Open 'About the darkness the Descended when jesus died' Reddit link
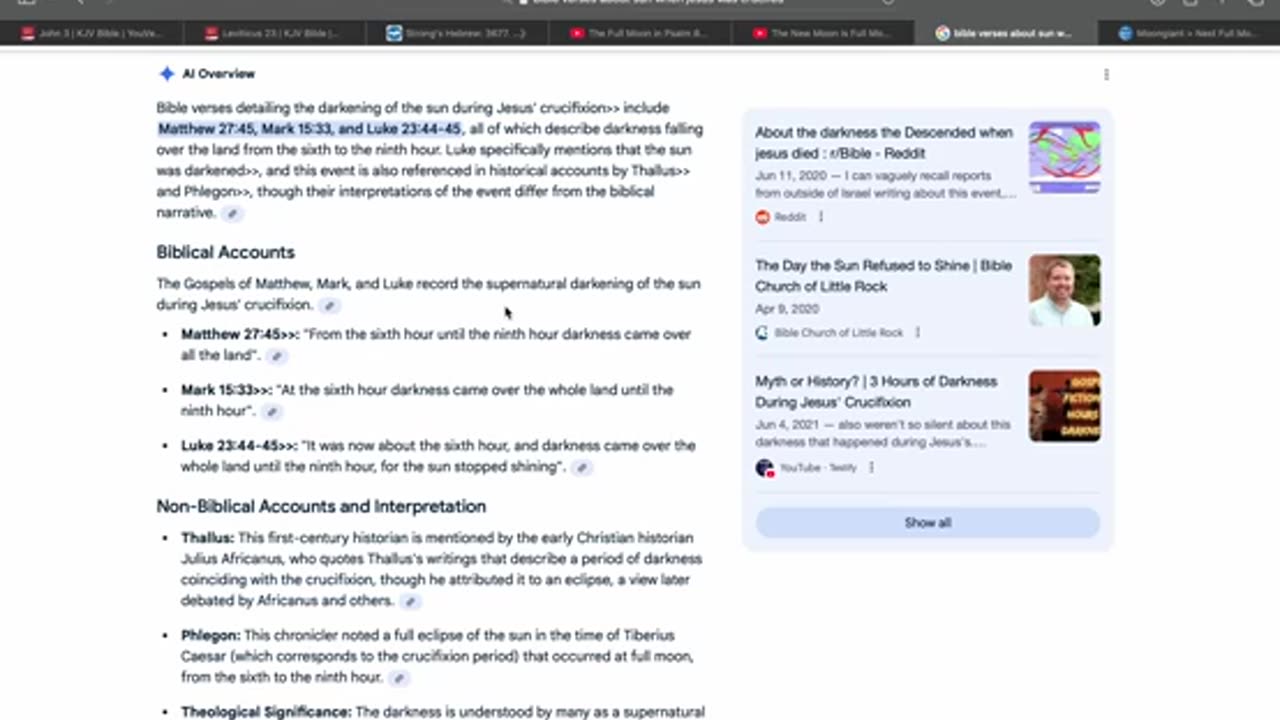 [884, 143]
